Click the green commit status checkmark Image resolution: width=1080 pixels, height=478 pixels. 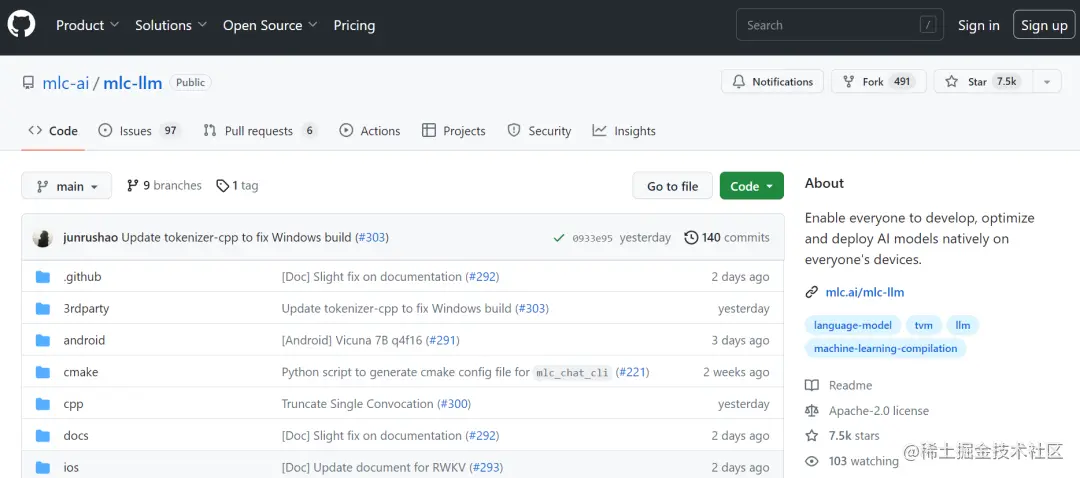click(558, 238)
